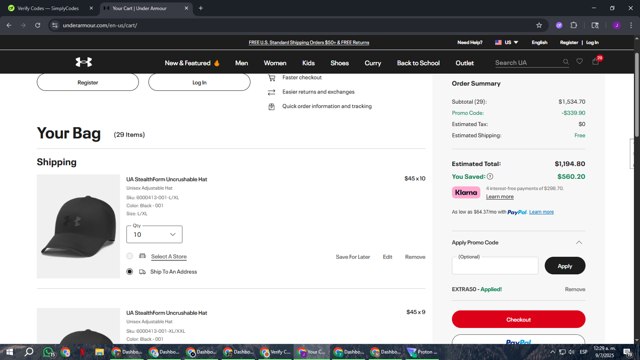Open the browser extensions puzzle icon
This screenshot has width=640, height=360.
click(x=573, y=25)
